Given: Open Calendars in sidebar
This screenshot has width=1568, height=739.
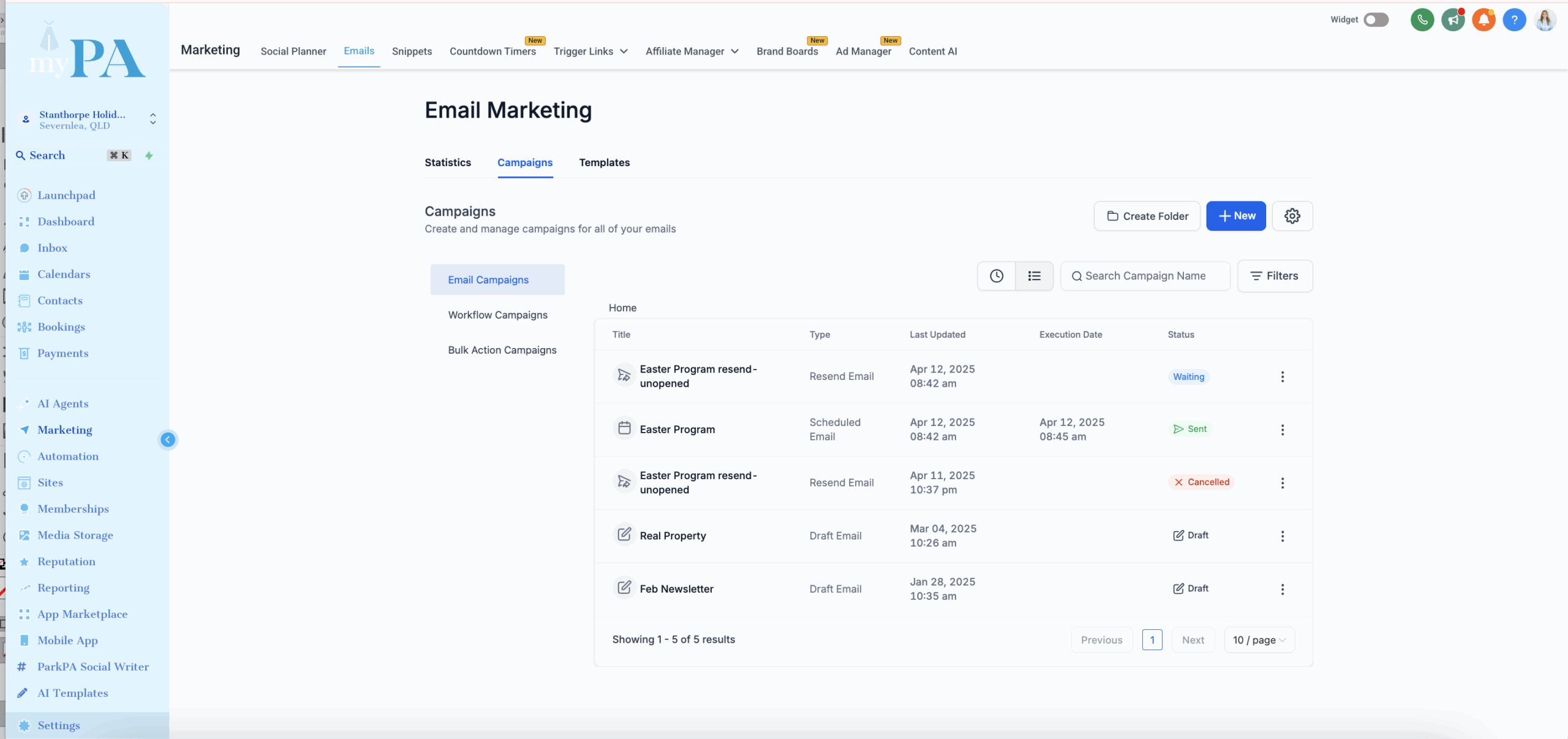Looking at the screenshot, I should click(64, 274).
